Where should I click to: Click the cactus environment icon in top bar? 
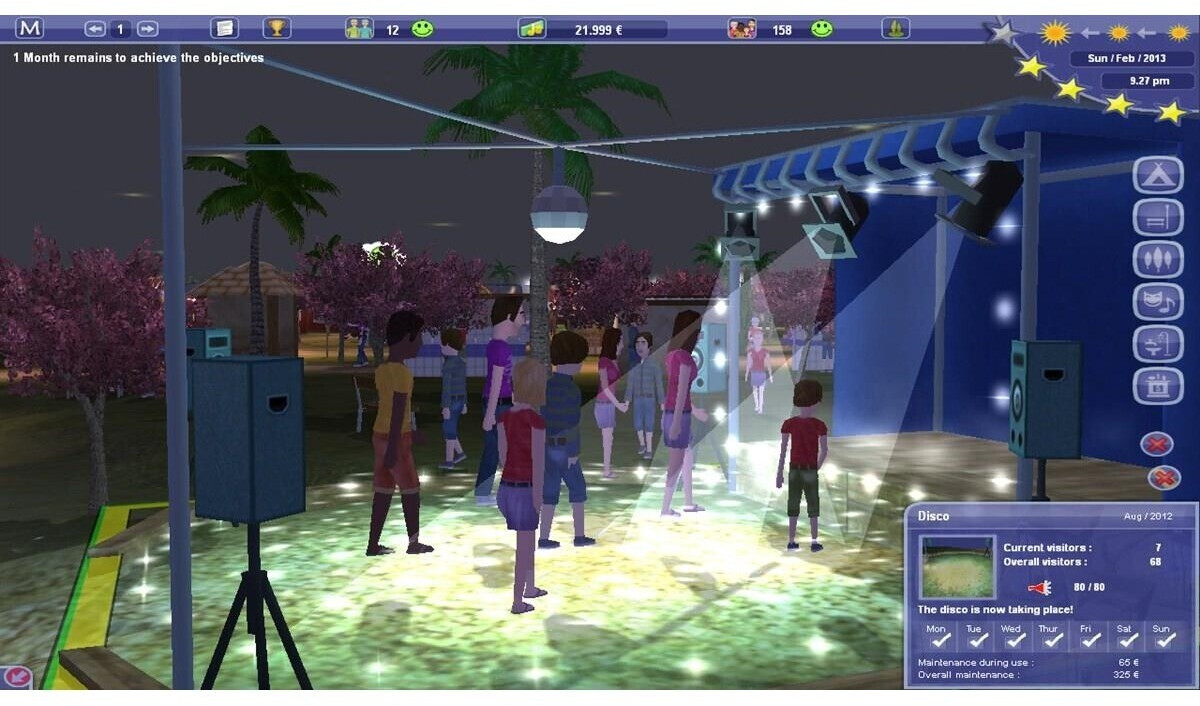895,28
